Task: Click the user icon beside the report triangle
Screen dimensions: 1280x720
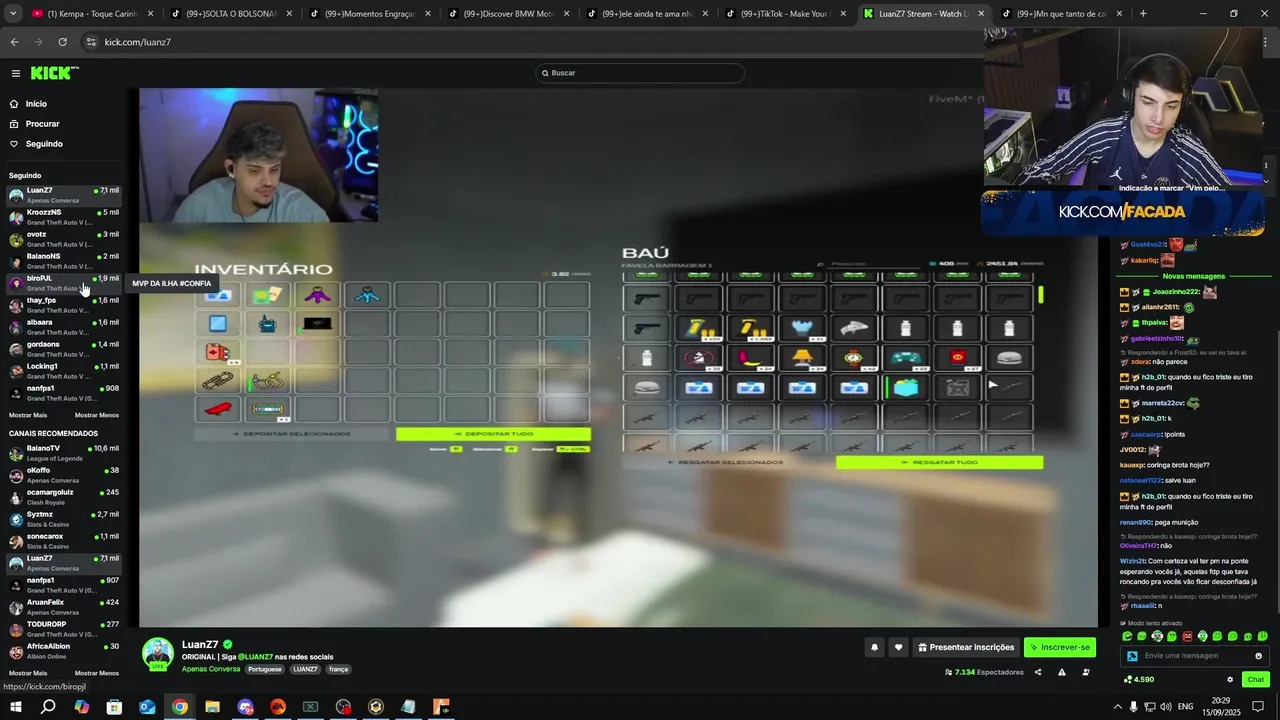Action: [x=1086, y=672]
